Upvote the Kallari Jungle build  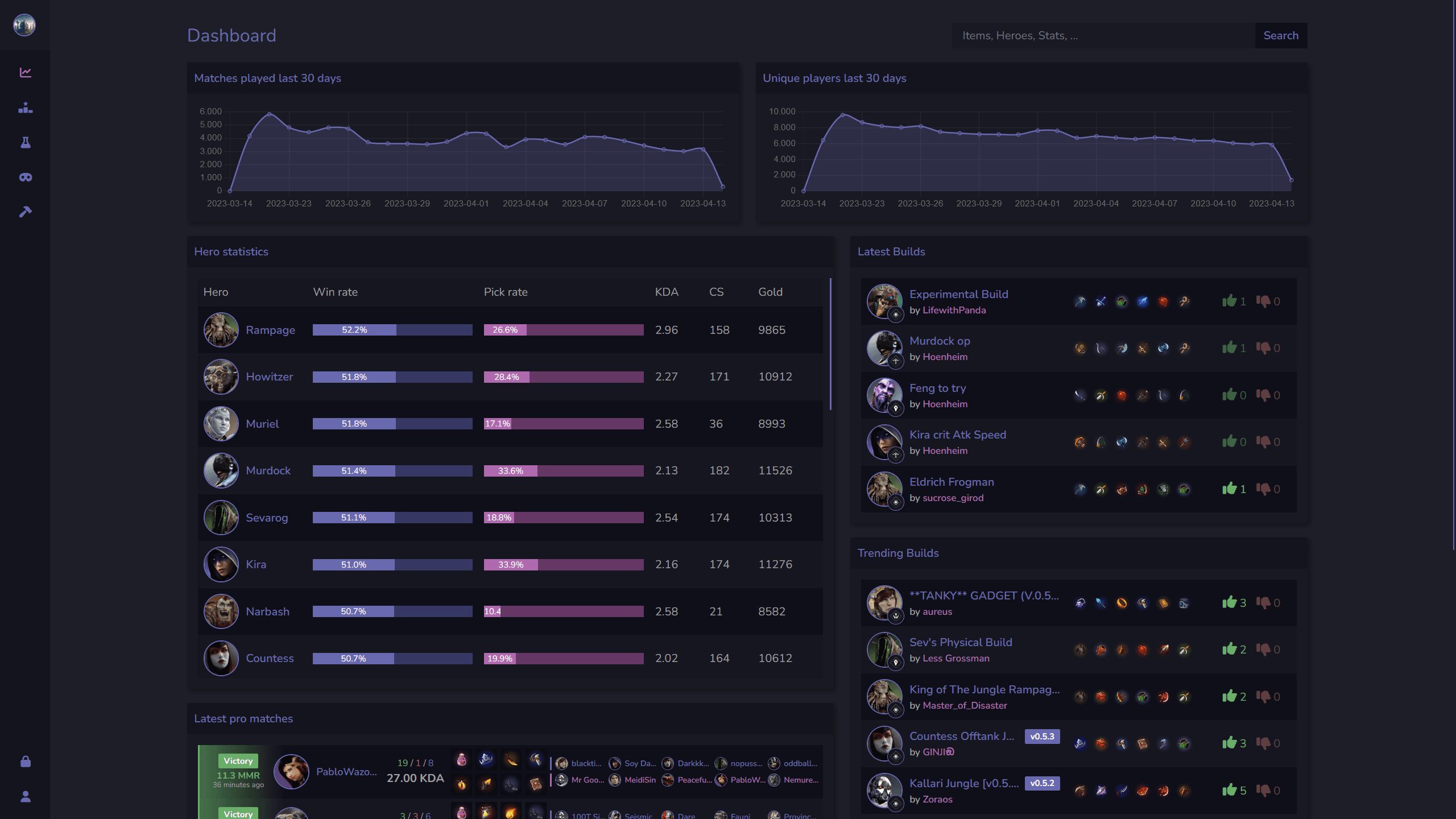pos(1229,790)
